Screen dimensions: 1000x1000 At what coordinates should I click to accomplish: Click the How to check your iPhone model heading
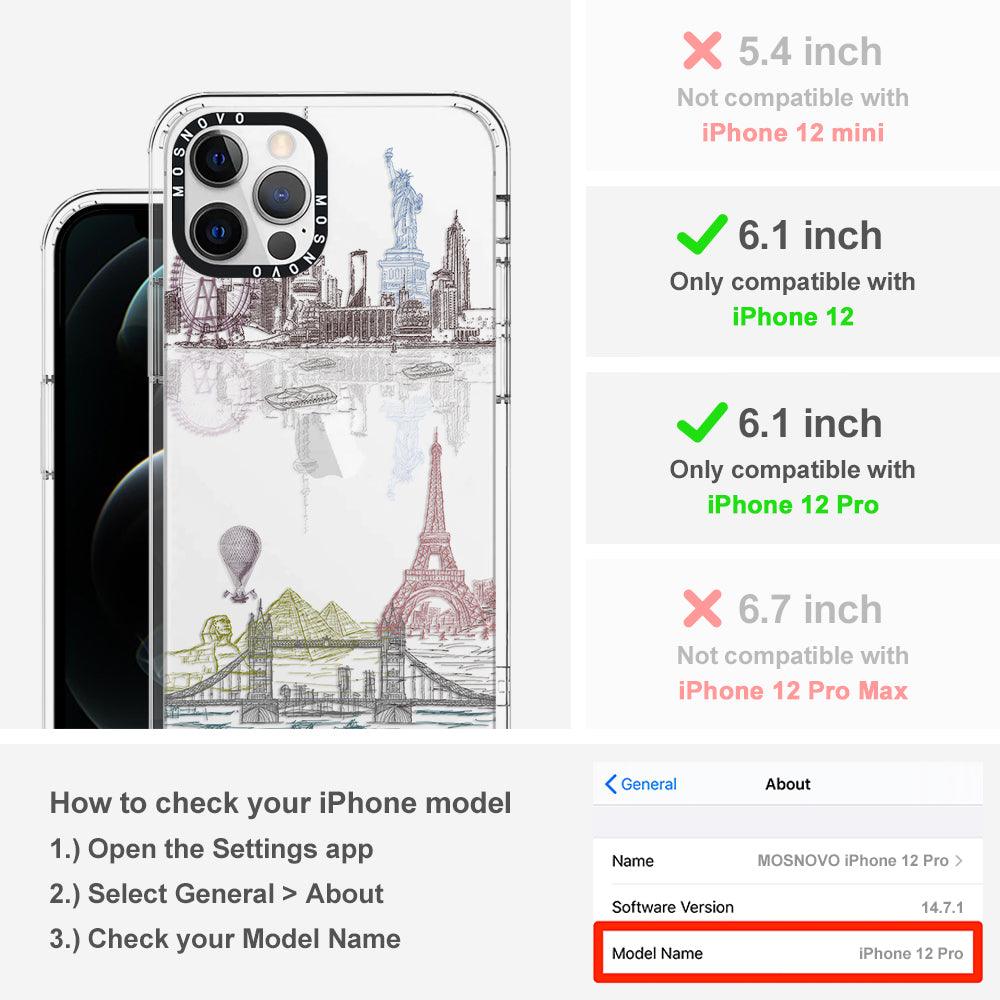click(x=281, y=803)
